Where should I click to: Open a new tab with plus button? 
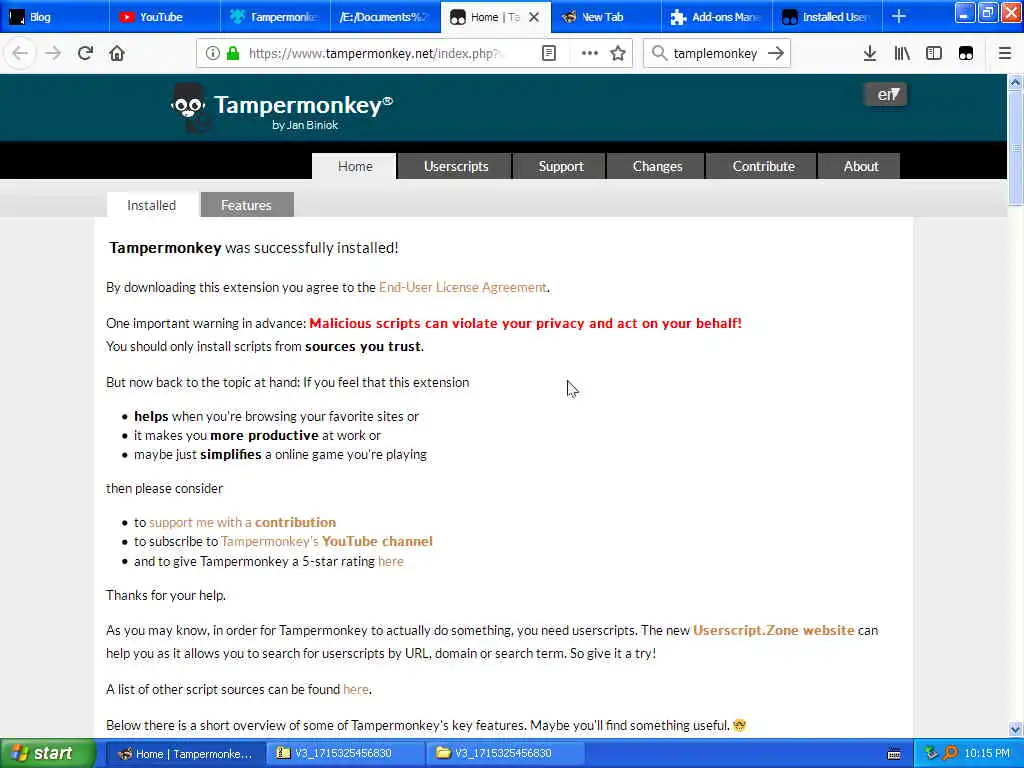click(x=899, y=16)
